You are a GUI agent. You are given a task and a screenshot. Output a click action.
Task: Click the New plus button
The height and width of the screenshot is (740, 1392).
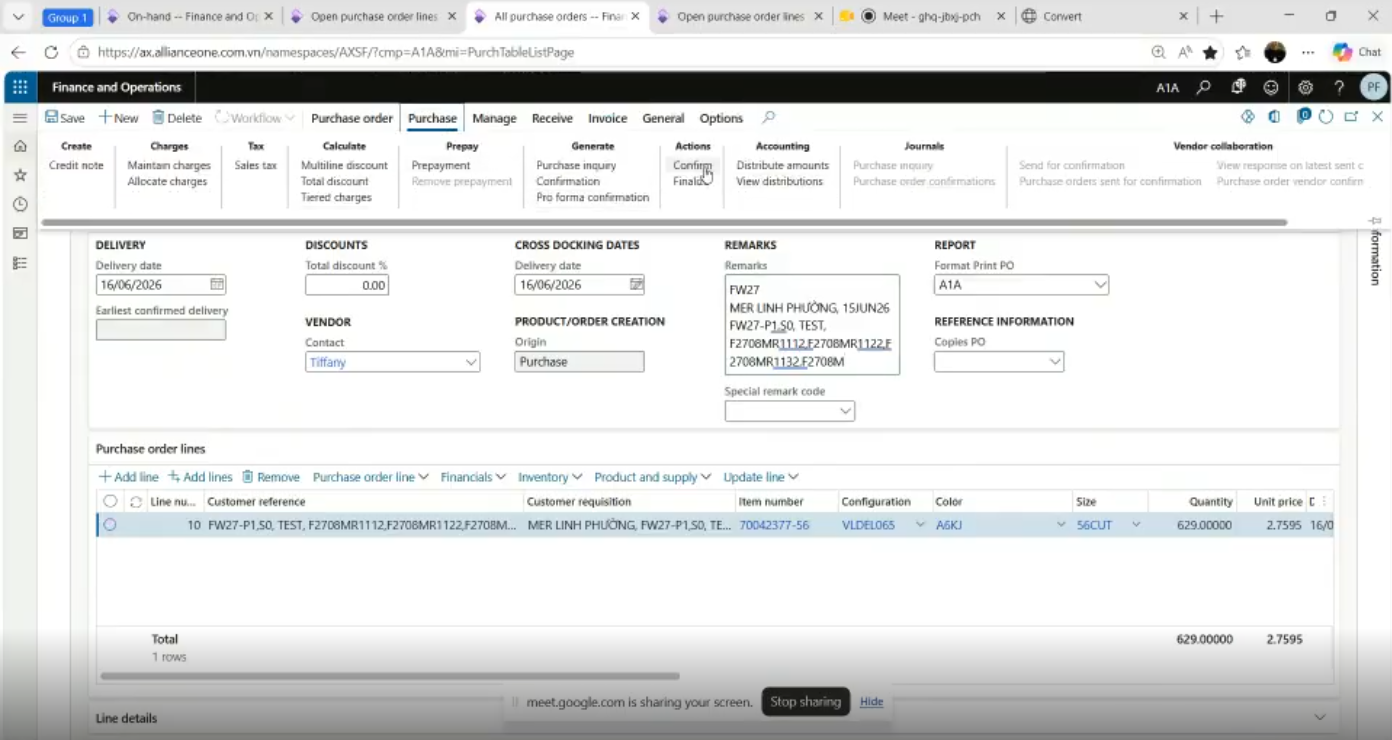(x=118, y=118)
